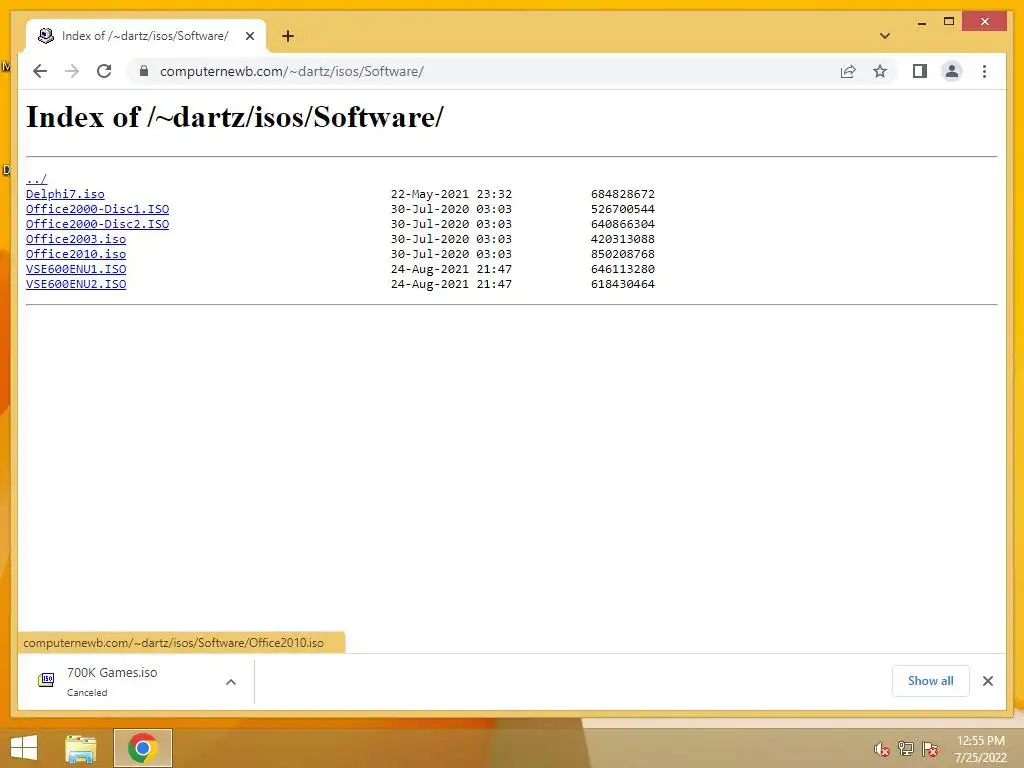
Task: Click the forward navigation arrow
Action: pyautogui.click(x=72, y=71)
